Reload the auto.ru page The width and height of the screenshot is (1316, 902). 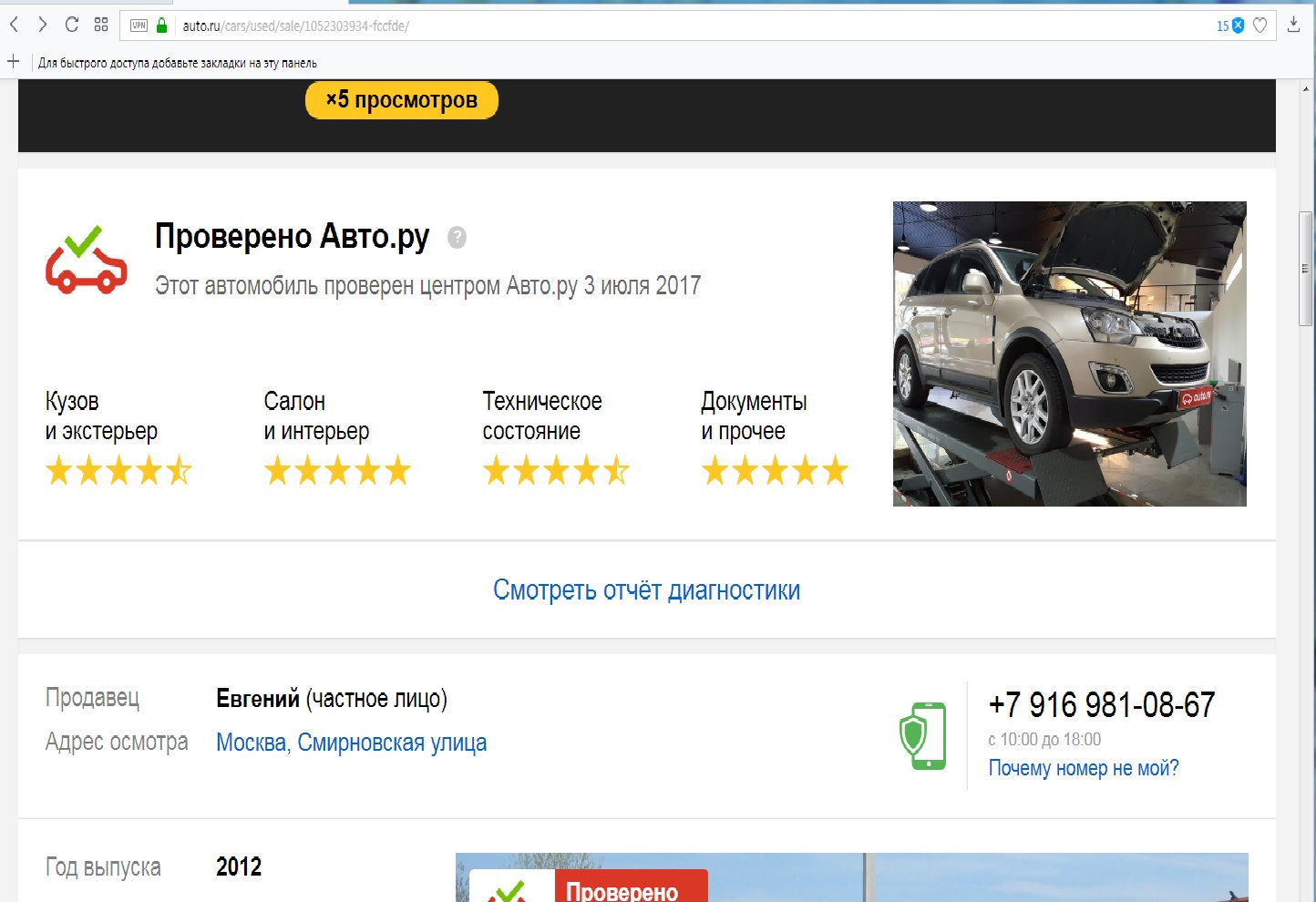[x=72, y=26]
